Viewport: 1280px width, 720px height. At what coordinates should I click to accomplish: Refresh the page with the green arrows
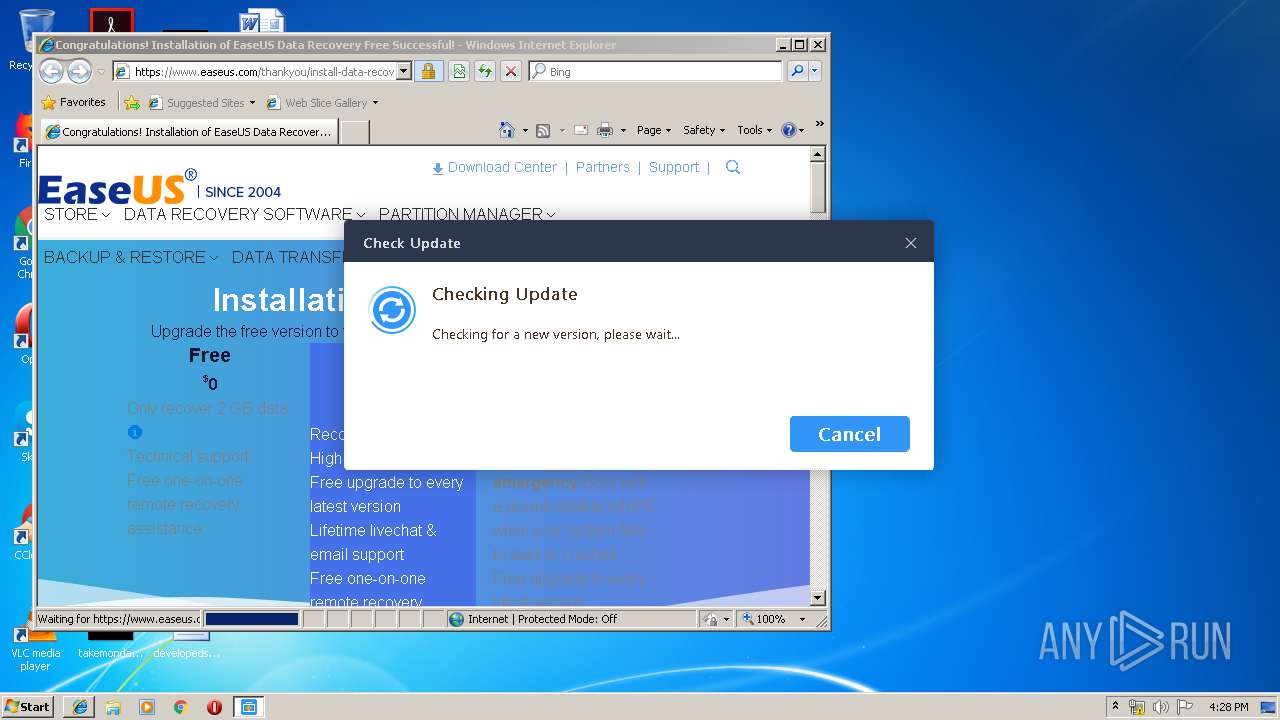(484, 71)
